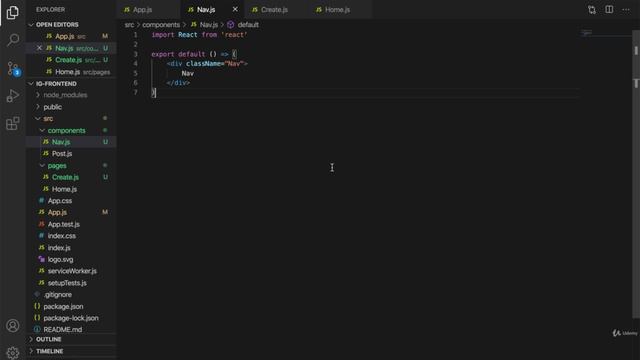Open package.json file
Viewport: 640px width, 360px height.
pos(71,307)
